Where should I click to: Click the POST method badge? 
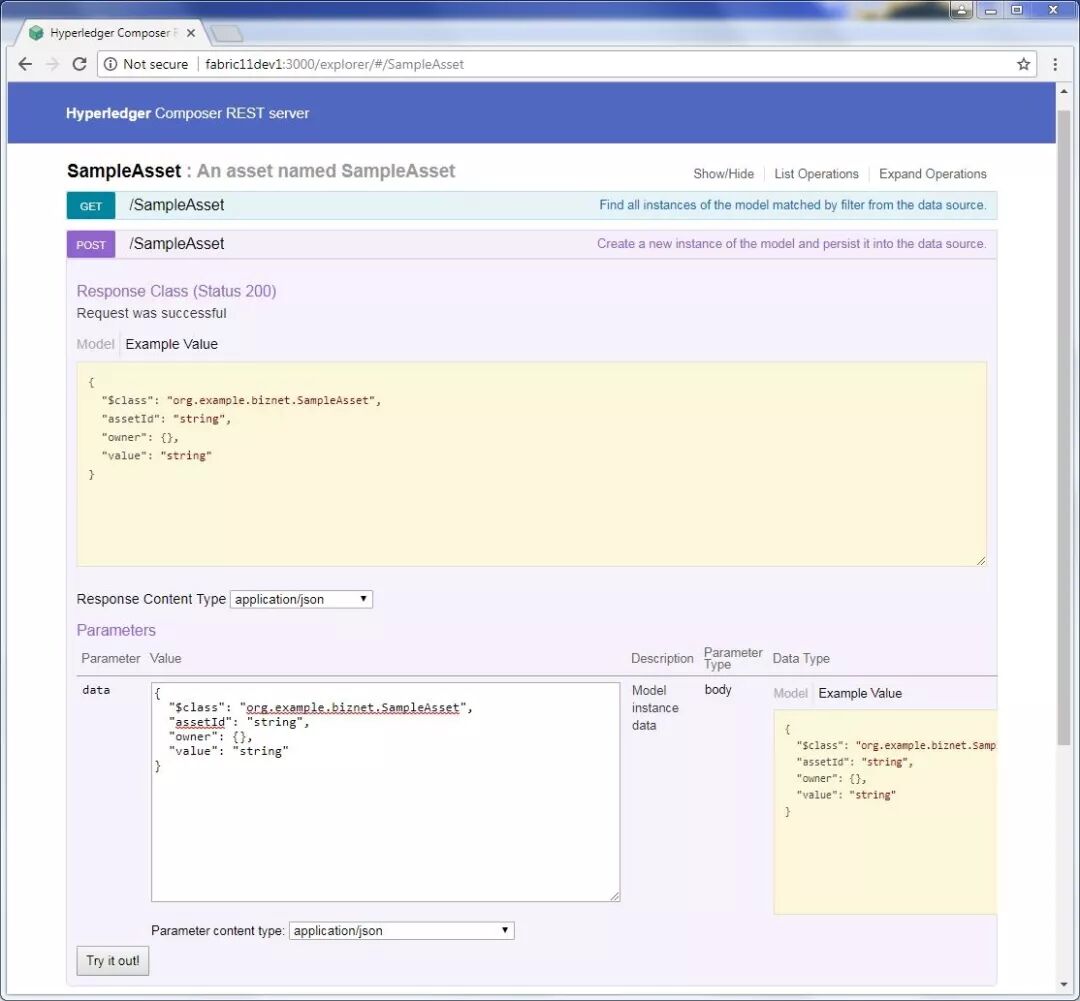pos(91,245)
